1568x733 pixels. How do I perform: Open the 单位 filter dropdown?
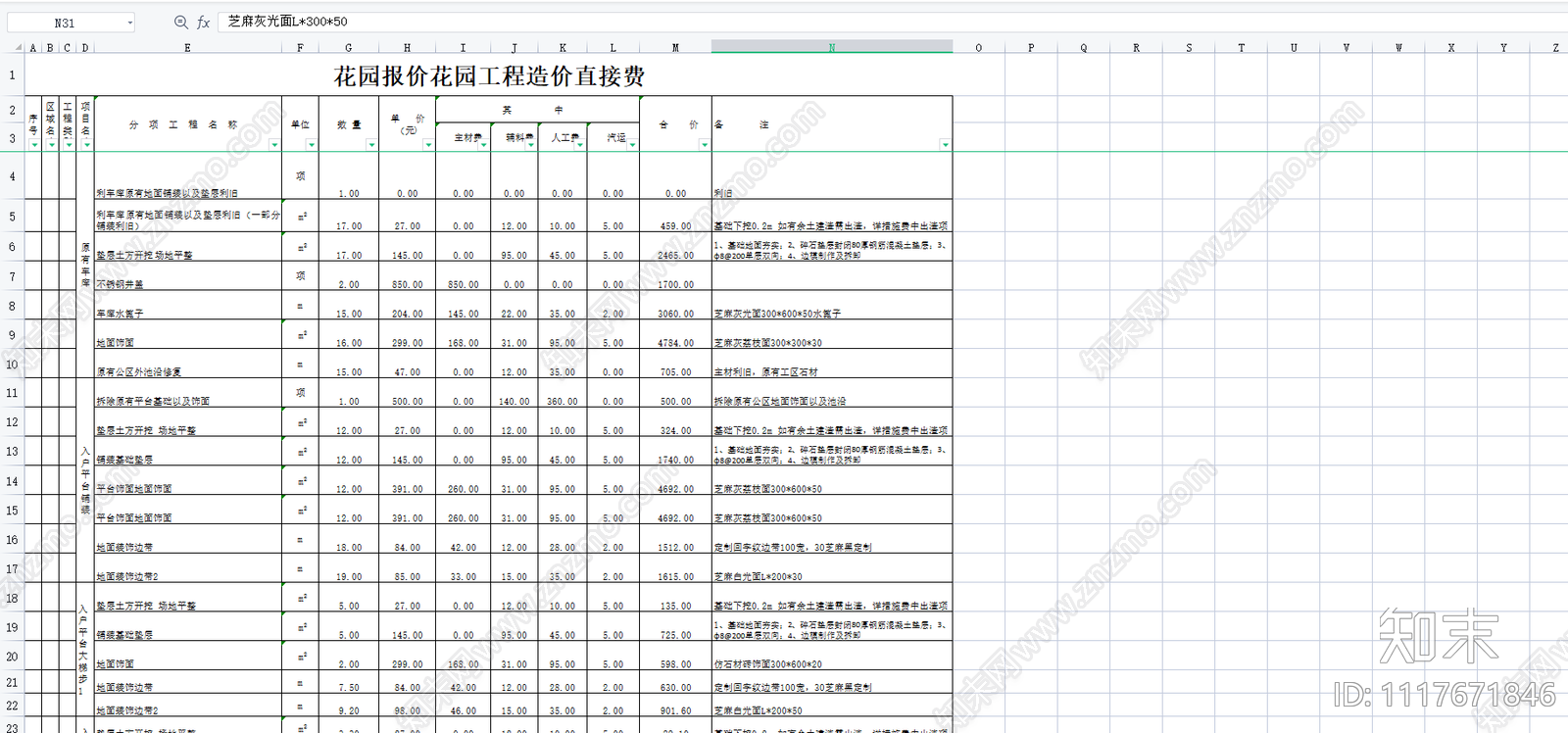[312, 145]
